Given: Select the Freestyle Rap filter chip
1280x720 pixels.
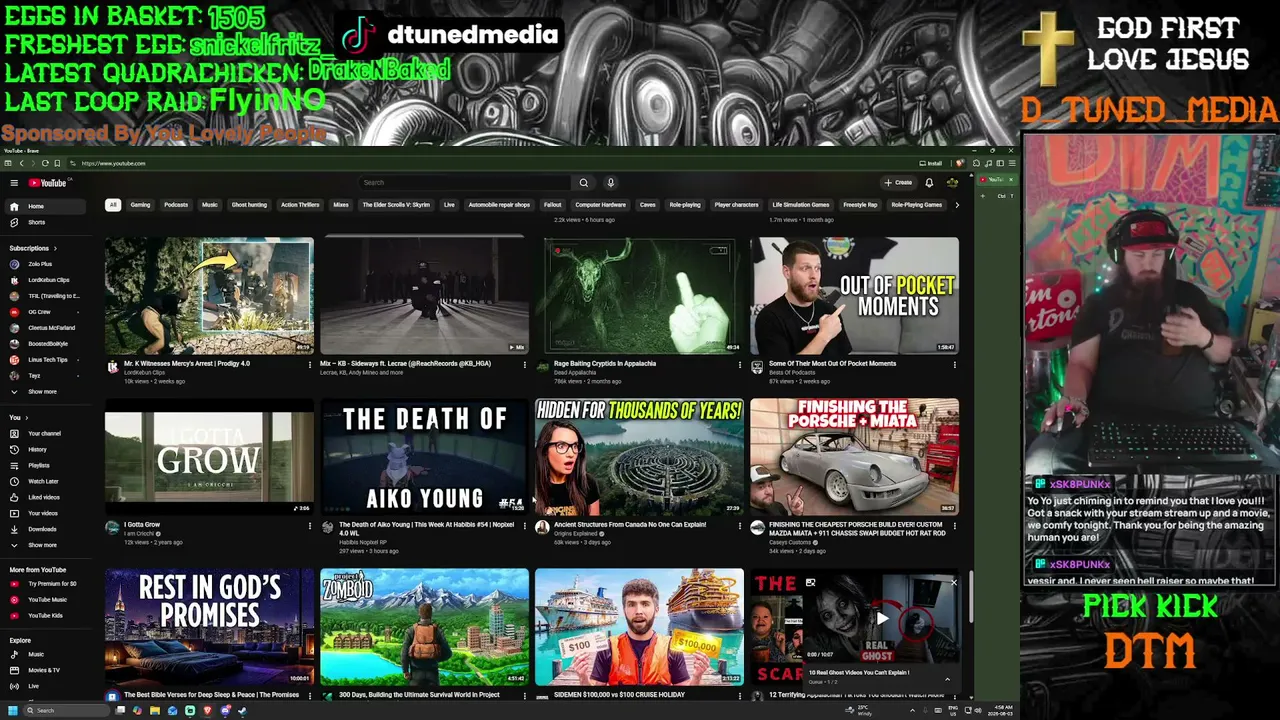Looking at the screenshot, I should click(x=860, y=205).
